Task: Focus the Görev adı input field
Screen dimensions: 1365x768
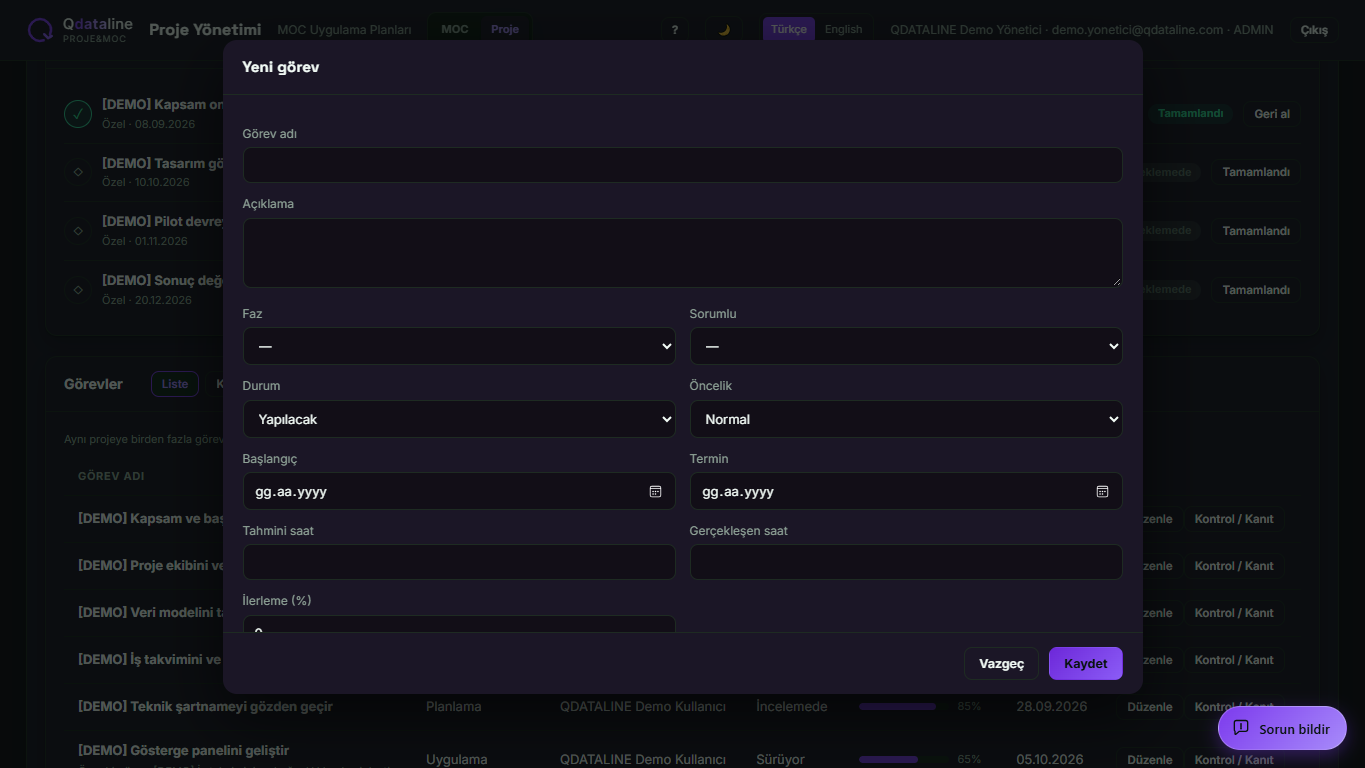Action: (x=683, y=165)
